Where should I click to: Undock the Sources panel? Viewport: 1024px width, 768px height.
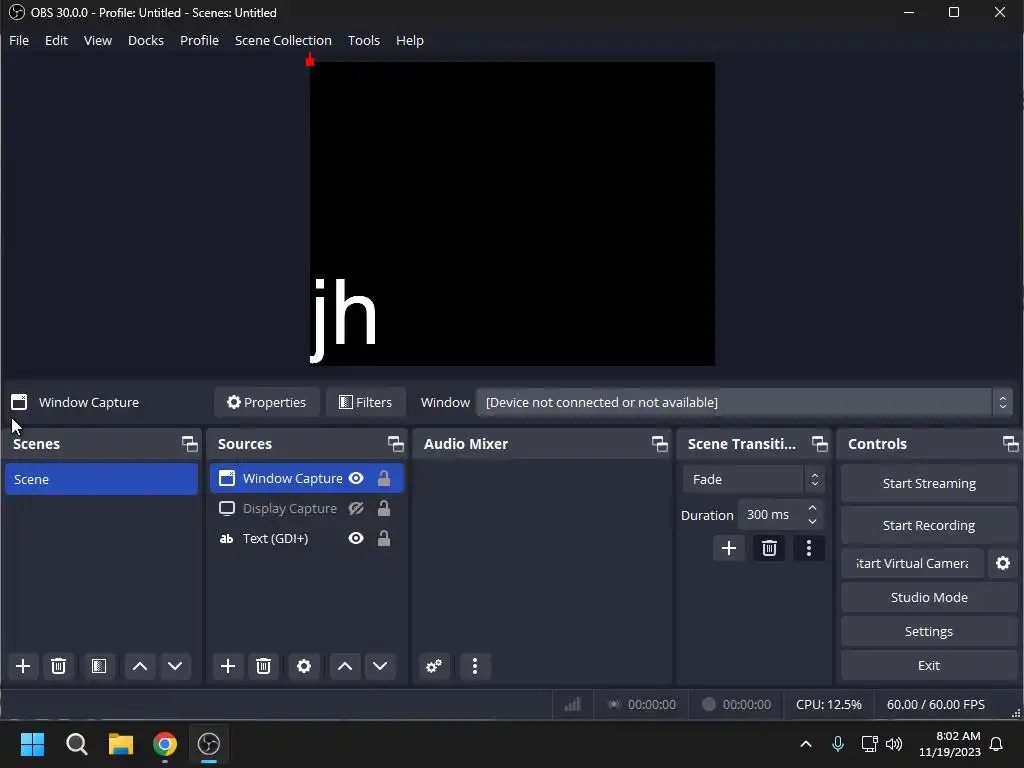(395, 444)
